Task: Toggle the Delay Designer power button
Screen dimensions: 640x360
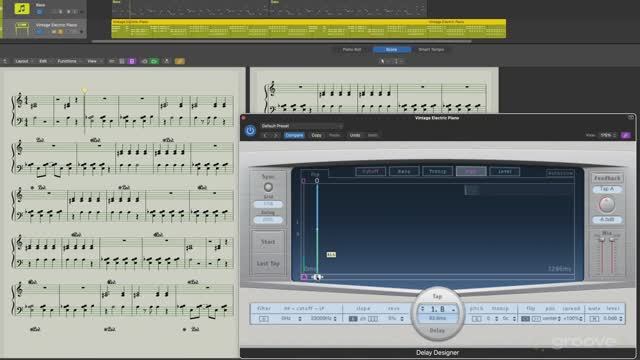Action: tap(250, 131)
